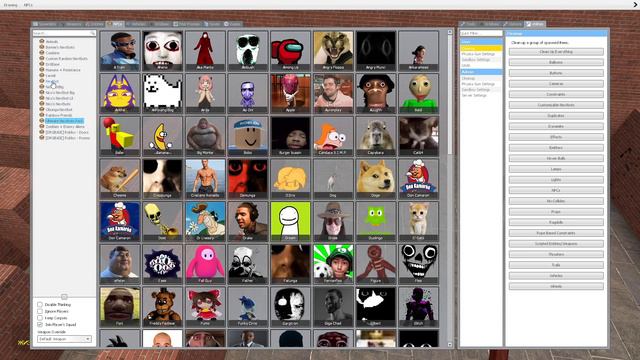Spawn the Duolingo owl NPC icon
This screenshot has width=640, height=360.
coord(376,221)
